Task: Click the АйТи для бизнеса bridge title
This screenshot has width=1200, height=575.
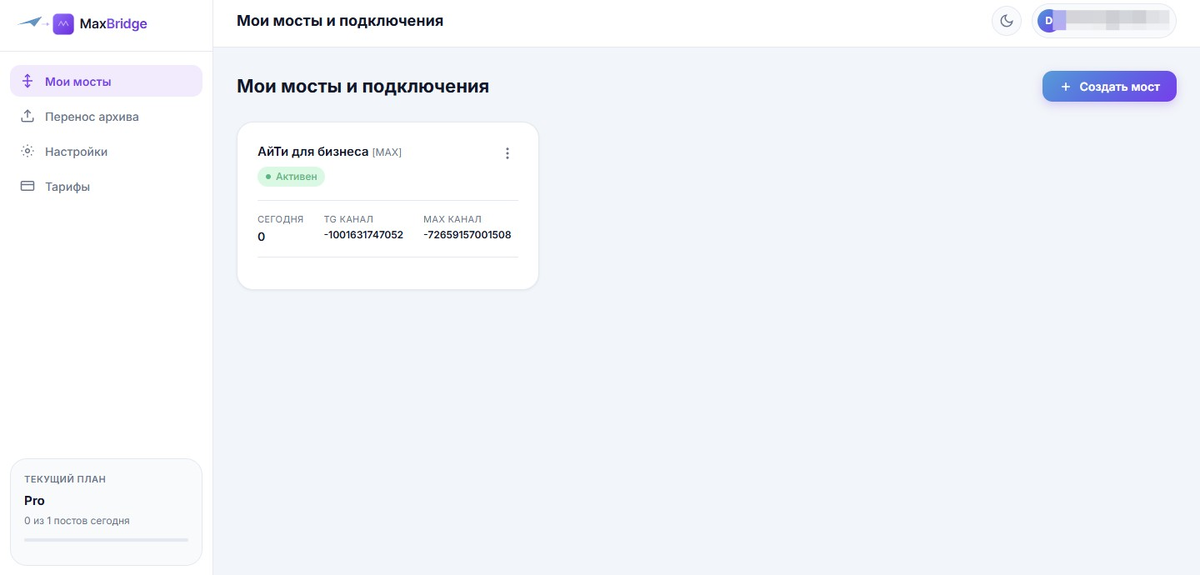Action: pyautogui.click(x=313, y=152)
